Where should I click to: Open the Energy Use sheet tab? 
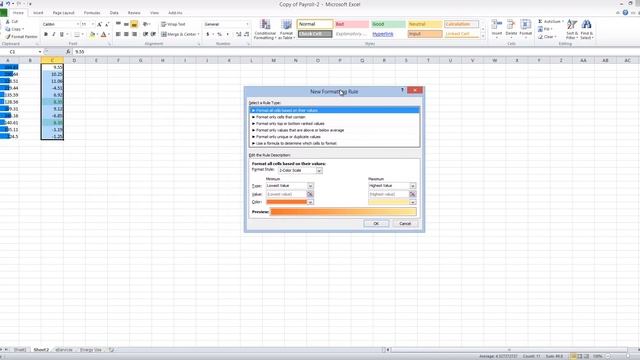pos(91,350)
